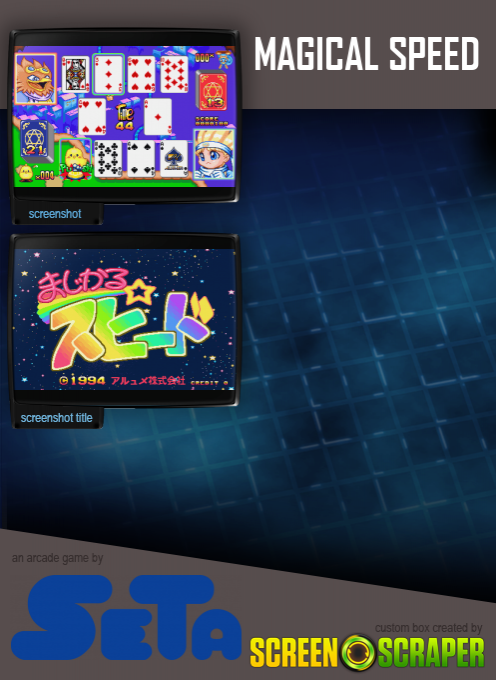Click the blue card deck showing 21
The height and width of the screenshot is (680, 496).
(36, 141)
